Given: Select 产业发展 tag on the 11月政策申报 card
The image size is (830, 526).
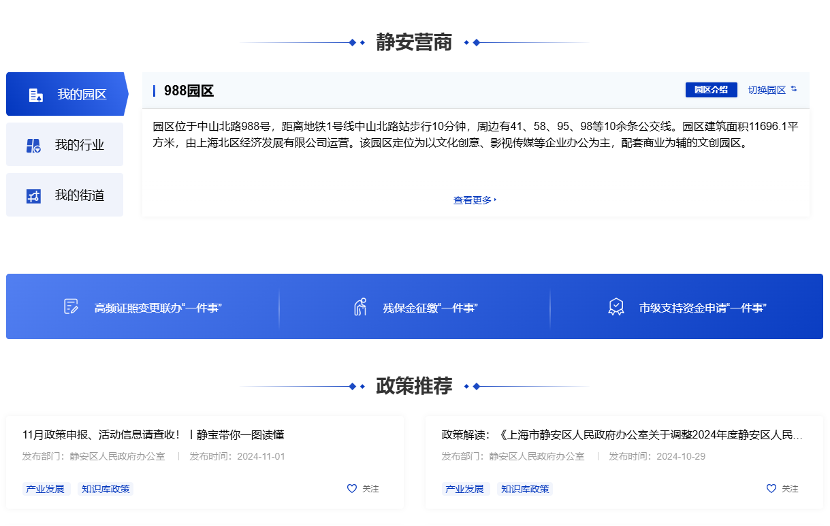Looking at the screenshot, I should (x=44, y=489).
